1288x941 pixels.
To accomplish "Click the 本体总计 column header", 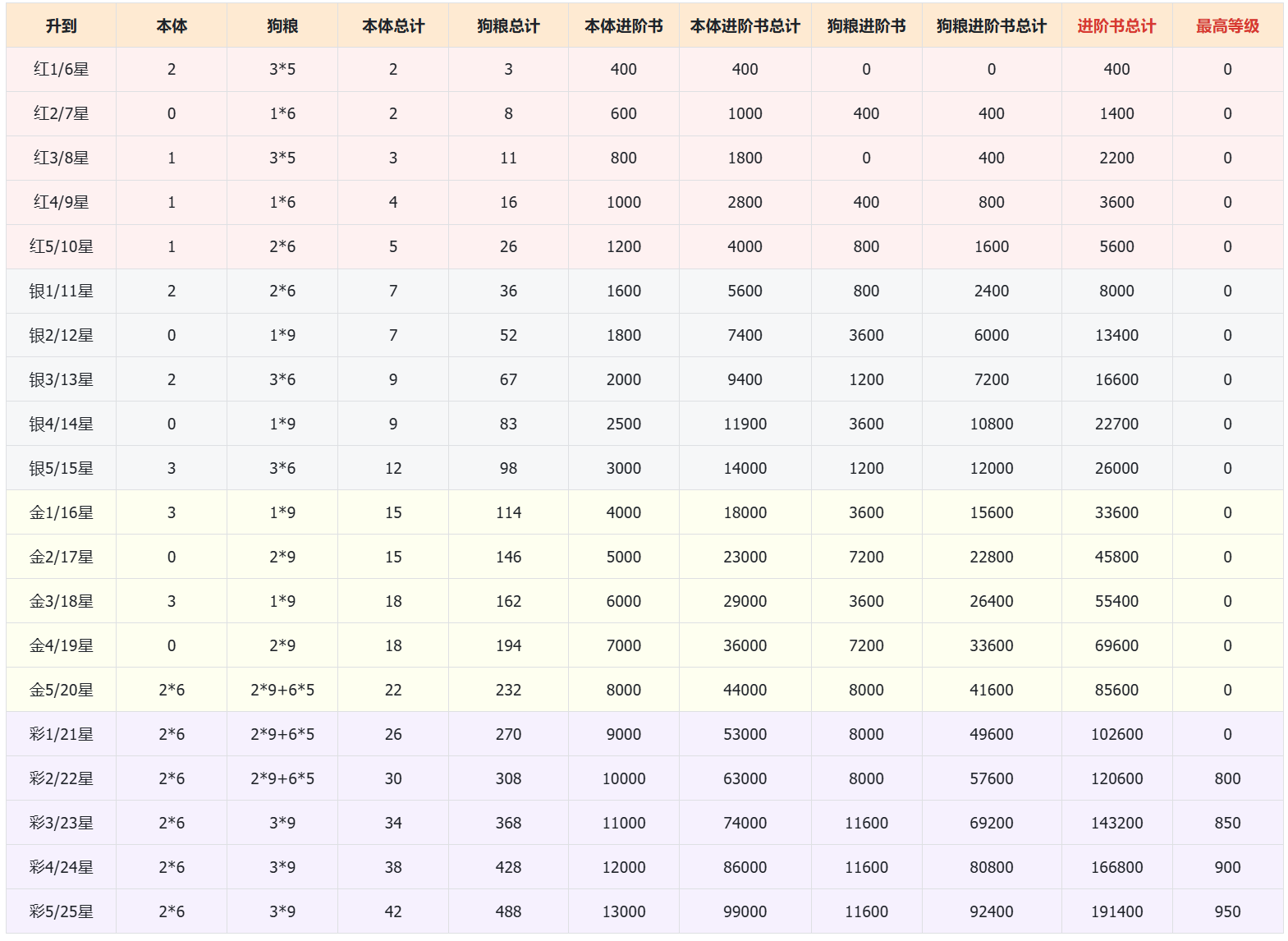I will click(x=393, y=26).
